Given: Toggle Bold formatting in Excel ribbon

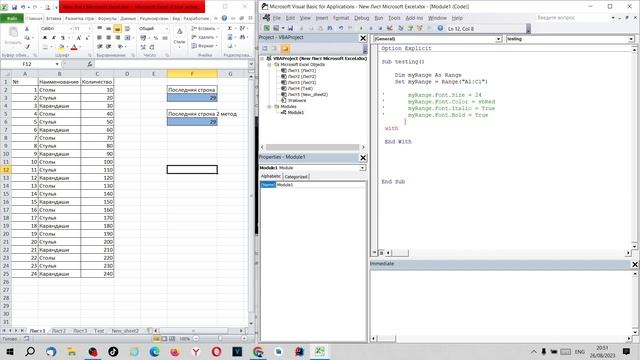Looking at the screenshot, I should (45, 38).
